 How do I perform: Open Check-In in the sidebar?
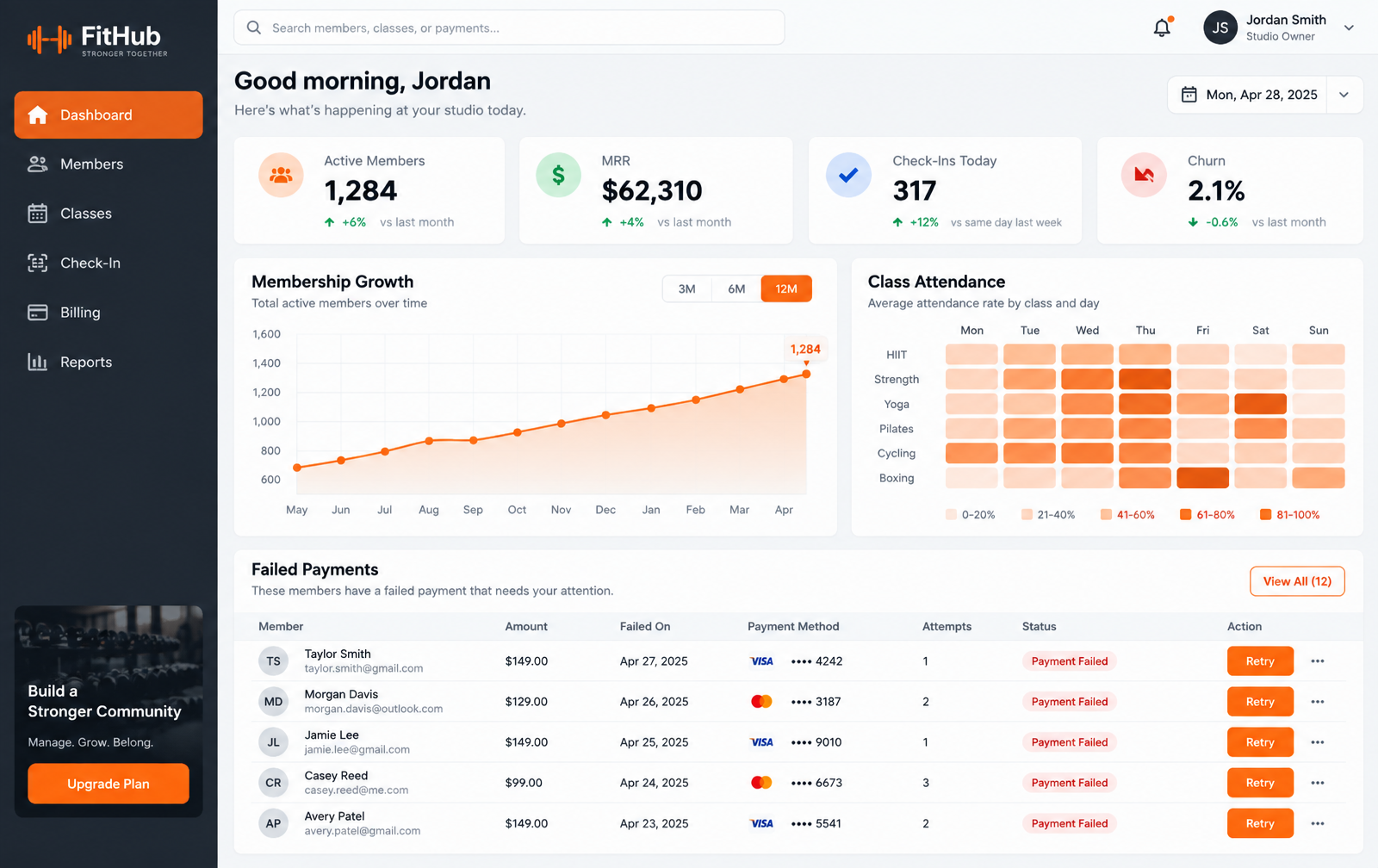click(x=109, y=263)
